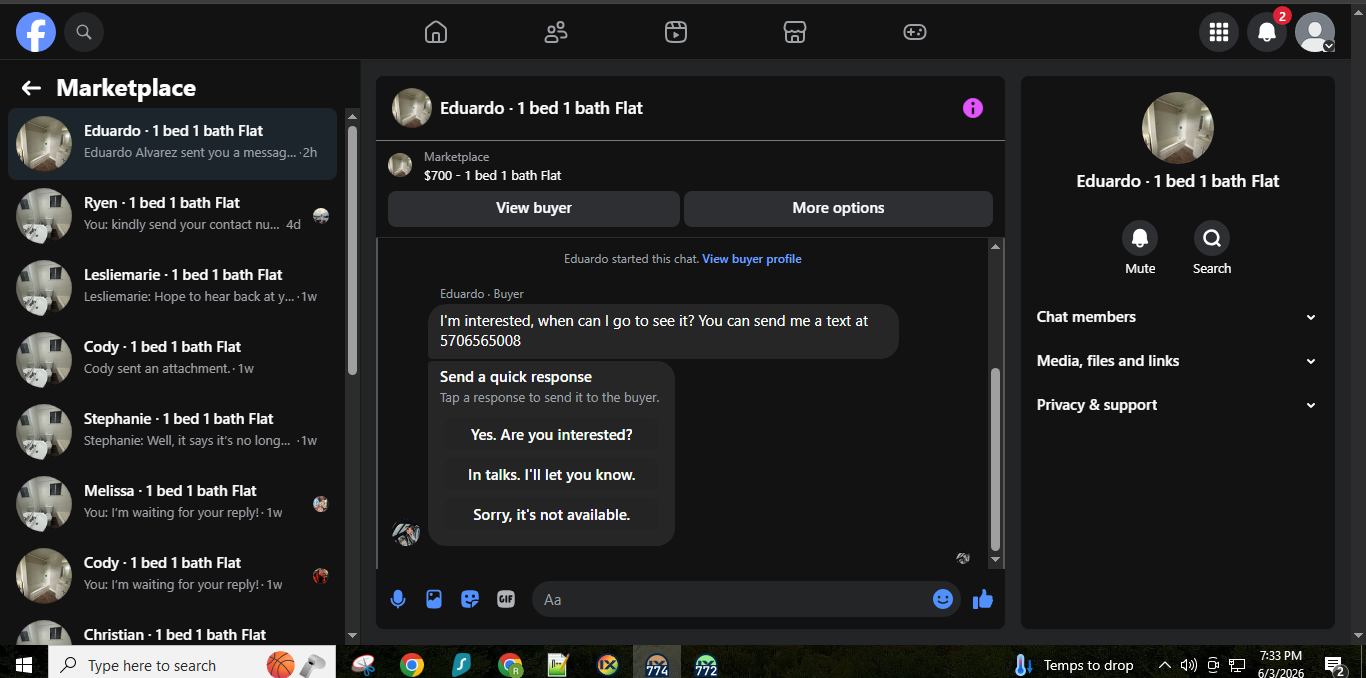Open the Lesliemarie conversation
Viewport: 1366px width, 678px height.
[x=172, y=288]
